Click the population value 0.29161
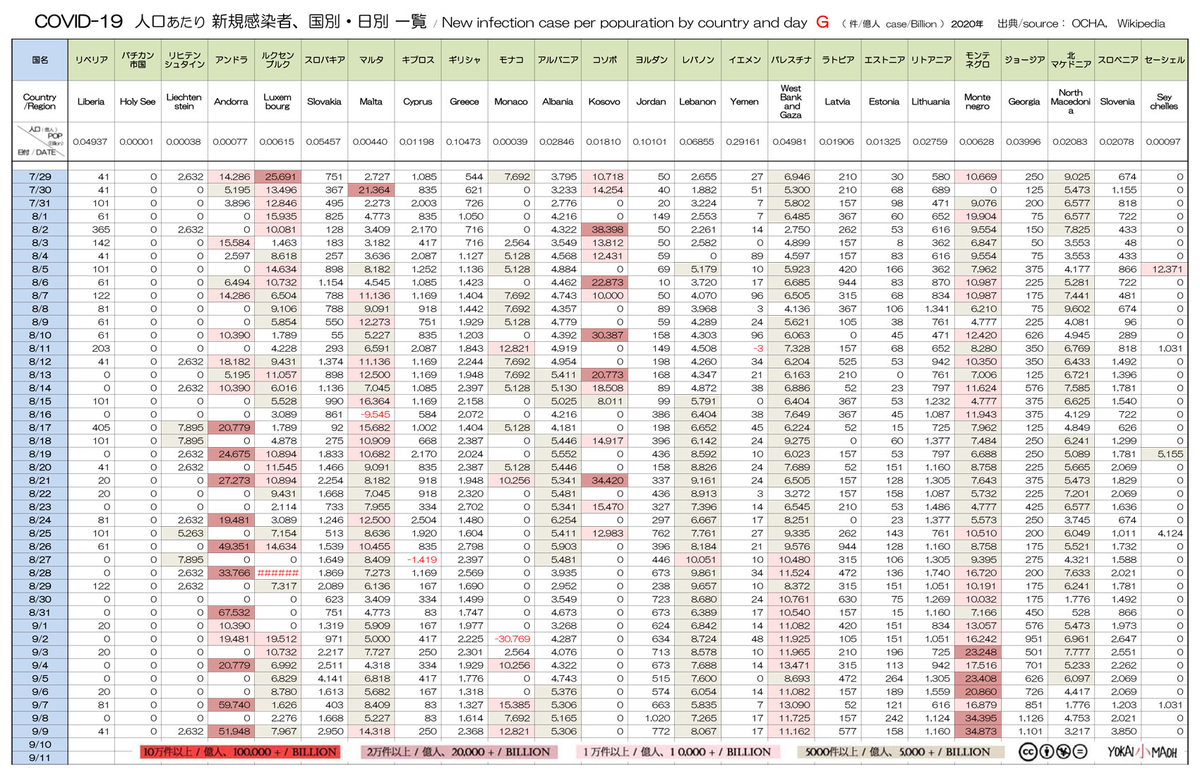 744,141
